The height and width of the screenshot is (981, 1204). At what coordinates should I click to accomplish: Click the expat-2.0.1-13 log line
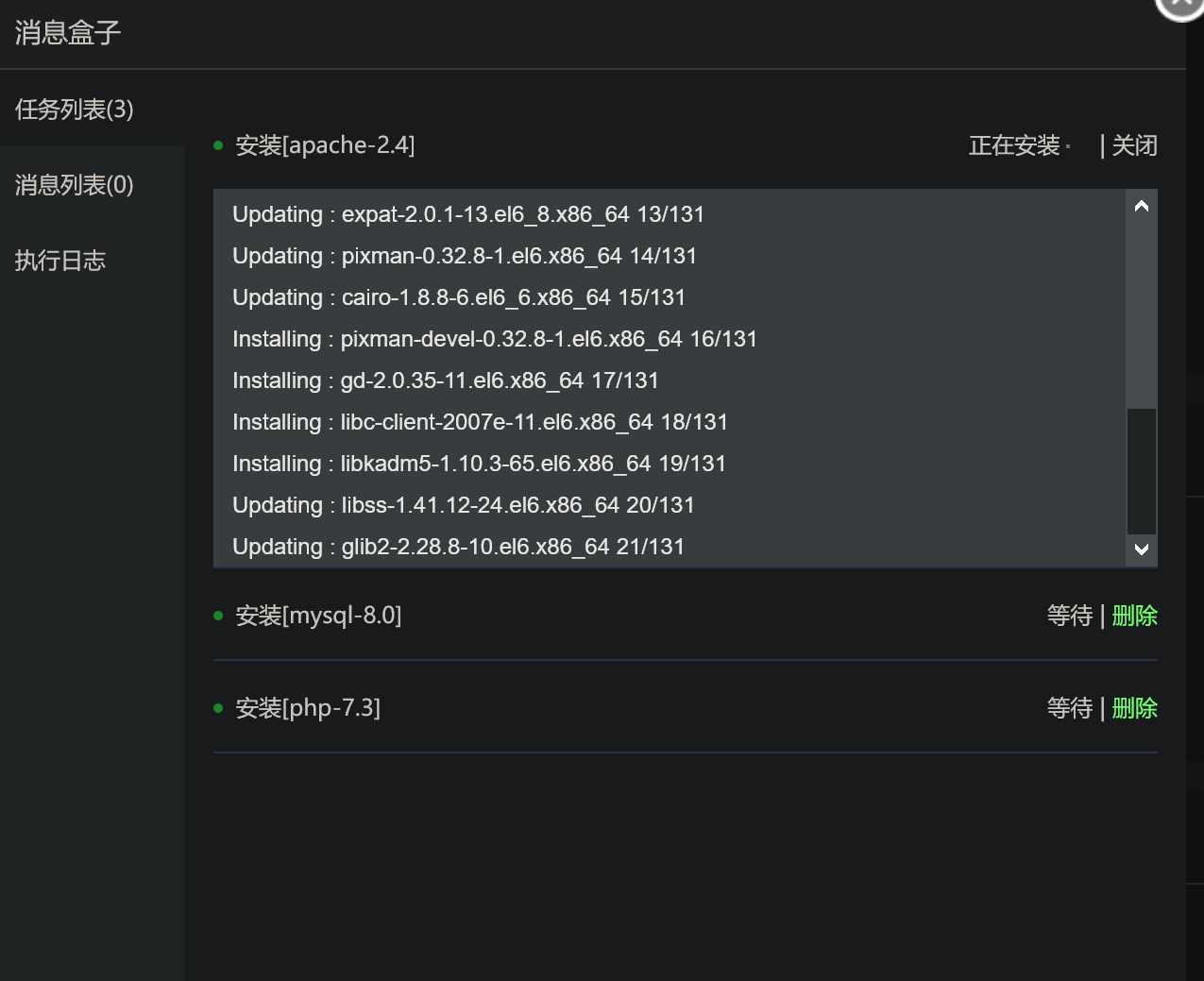click(468, 214)
